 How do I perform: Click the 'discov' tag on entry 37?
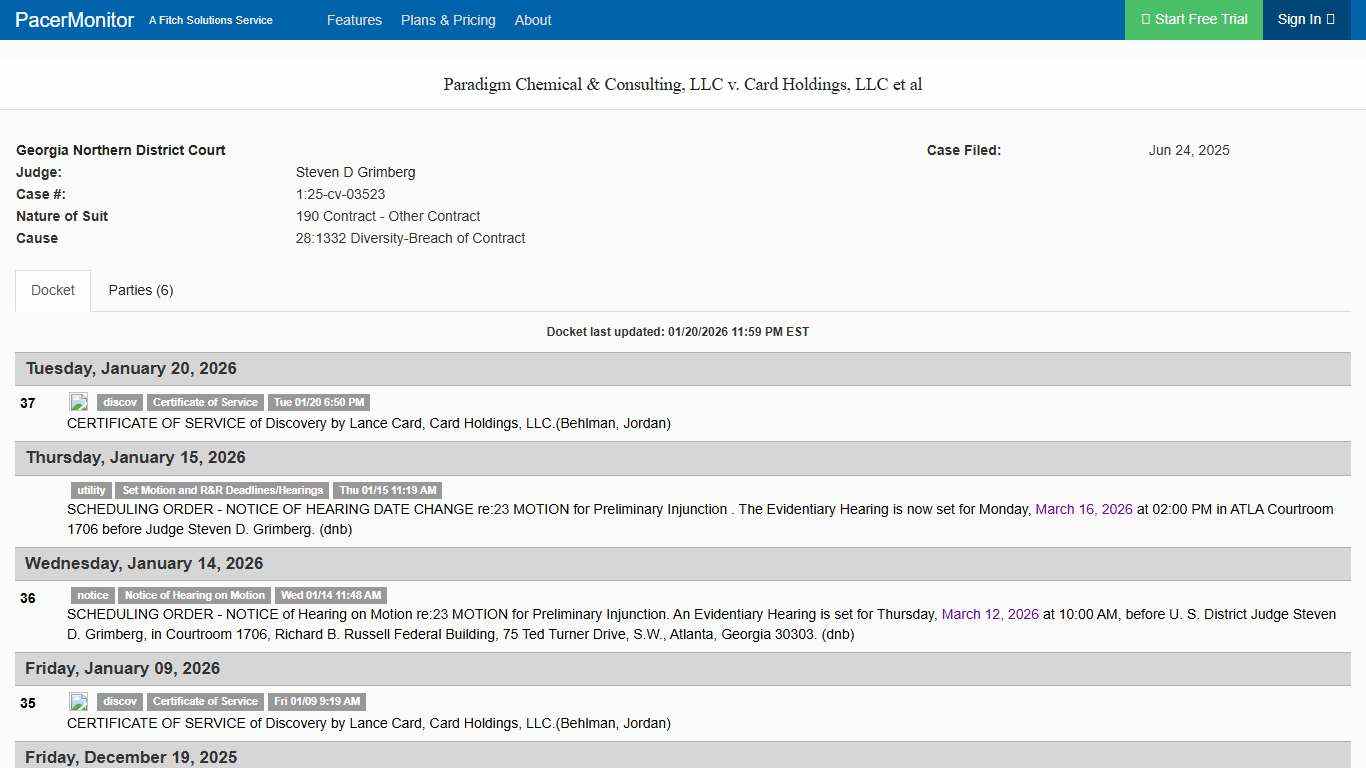click(119, 402)
